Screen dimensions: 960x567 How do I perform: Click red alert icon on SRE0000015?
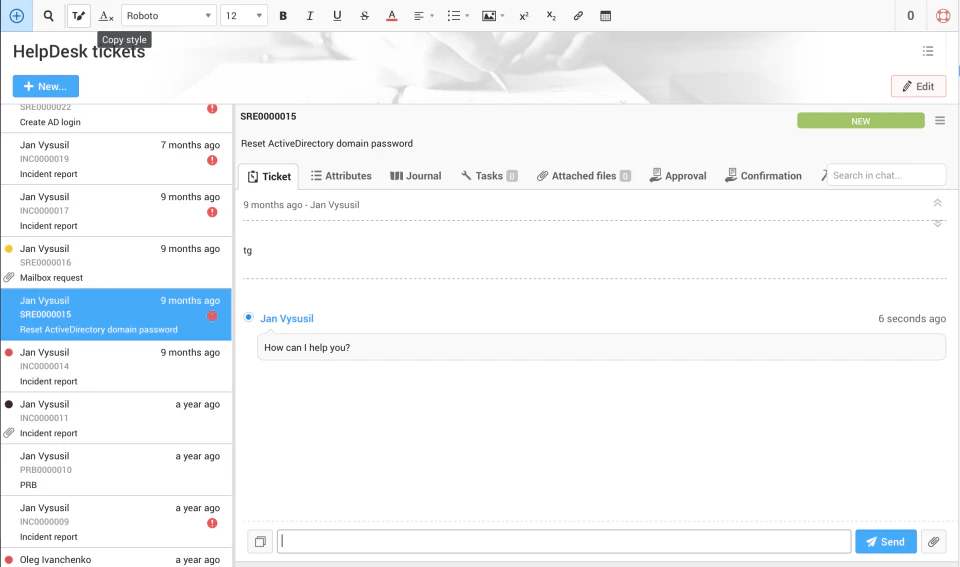coord(212,315)
